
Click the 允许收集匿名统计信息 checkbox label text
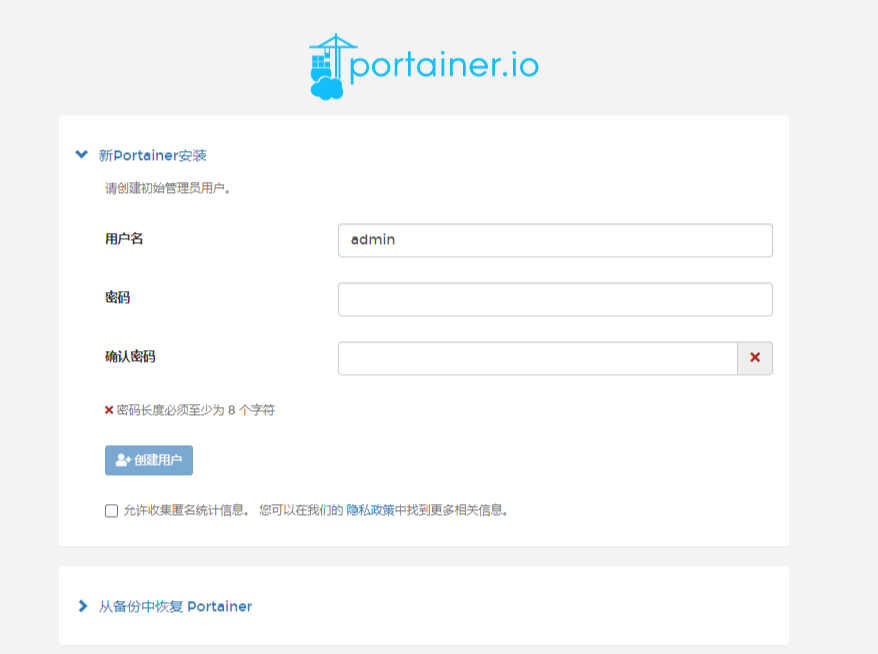tap(186, 510)
